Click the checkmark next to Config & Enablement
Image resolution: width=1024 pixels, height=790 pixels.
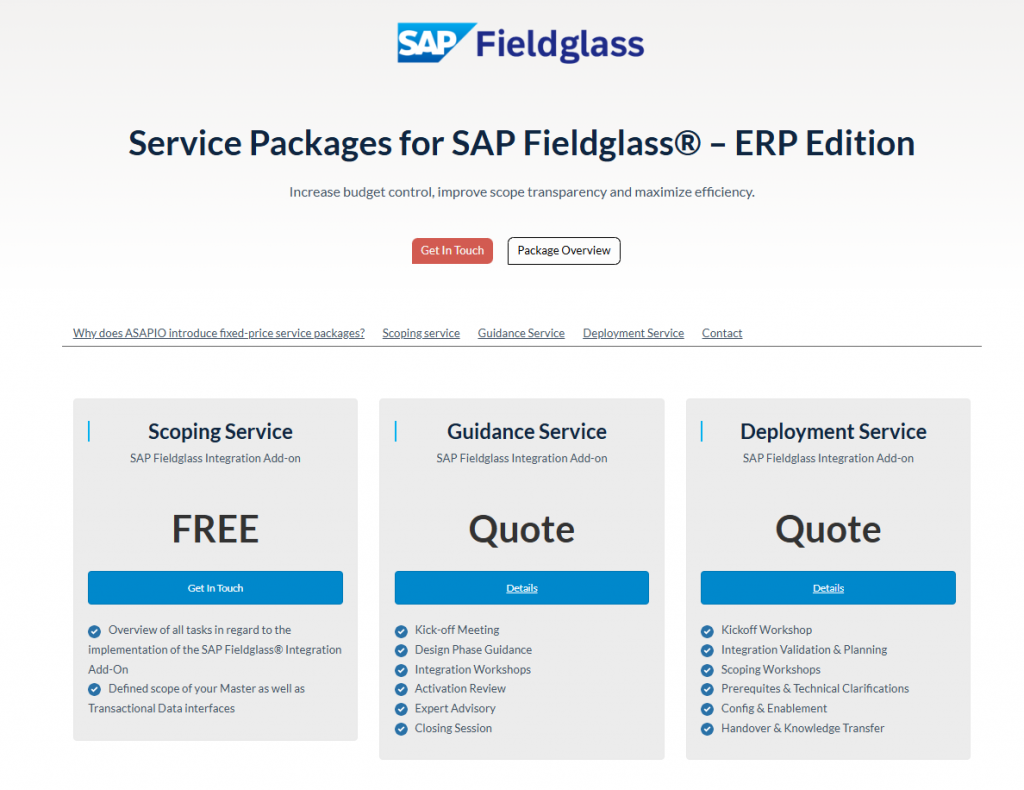(x=708, y=708)
